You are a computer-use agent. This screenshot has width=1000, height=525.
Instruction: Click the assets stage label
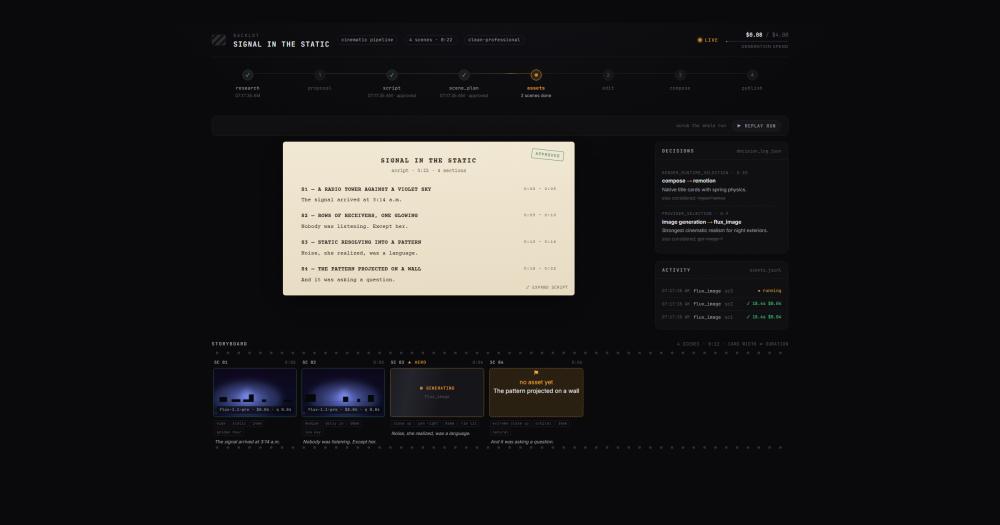click(x=536, y=88)
